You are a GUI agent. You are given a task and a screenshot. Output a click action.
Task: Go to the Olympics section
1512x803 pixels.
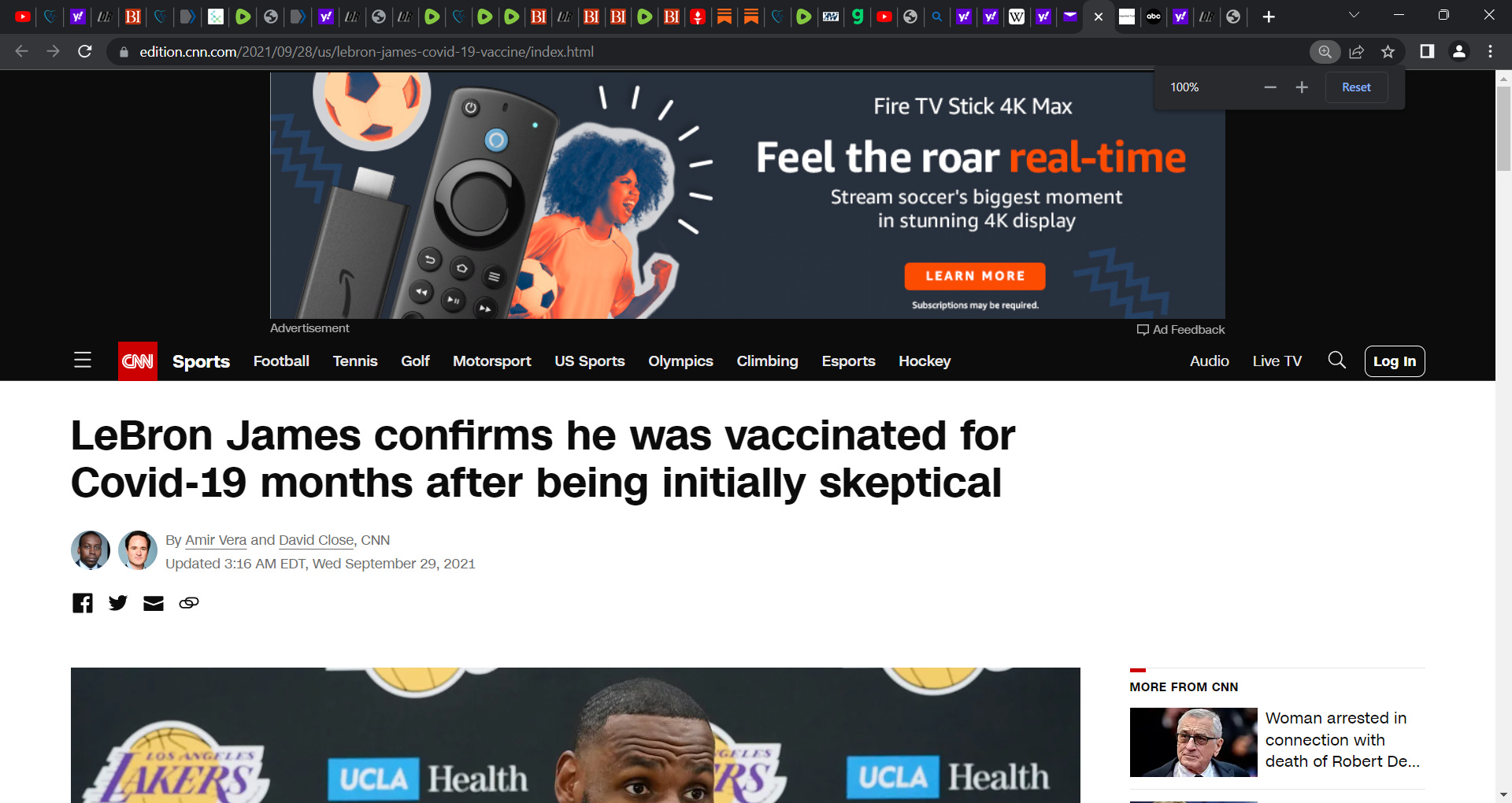click(680, 361)
